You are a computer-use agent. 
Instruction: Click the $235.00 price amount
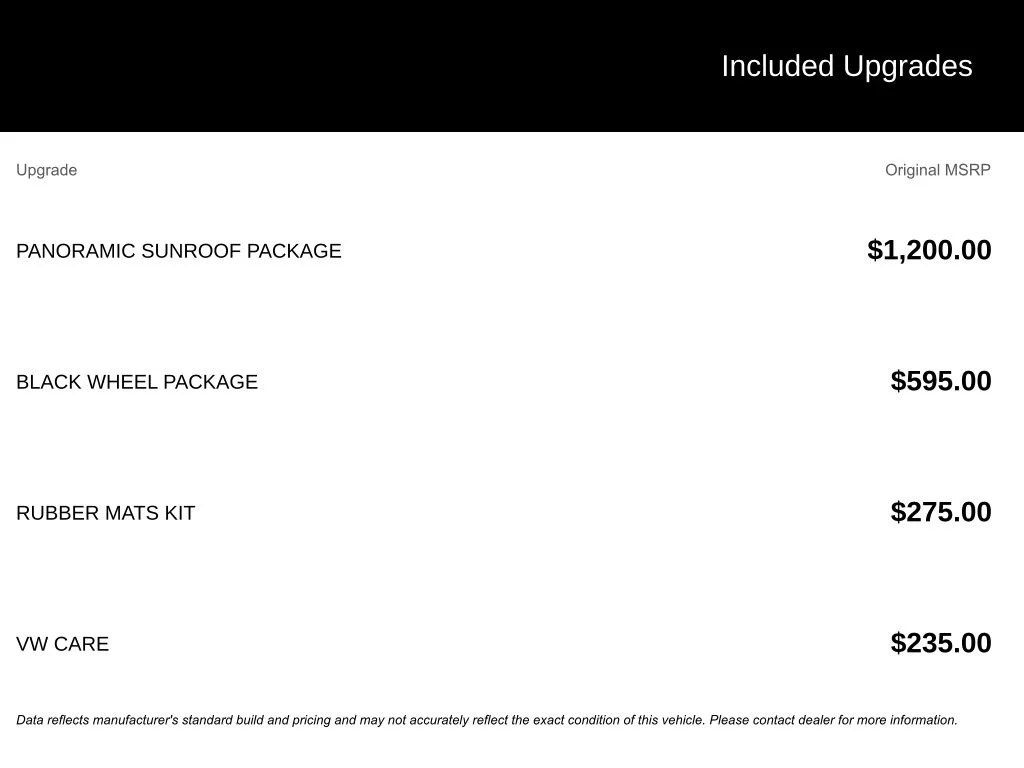pyautogui.click(x=941, y=643)
